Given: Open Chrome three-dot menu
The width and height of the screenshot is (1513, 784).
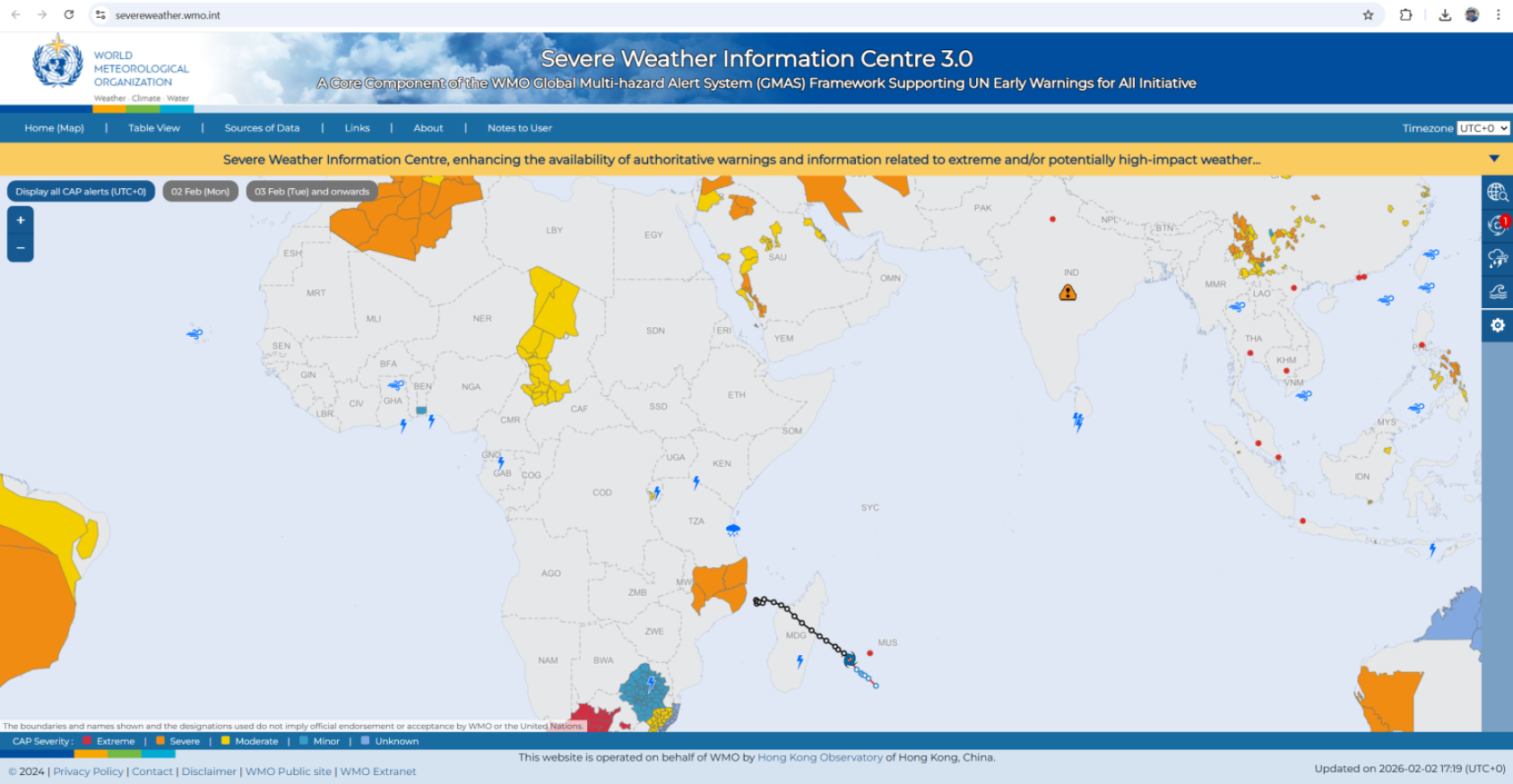Looking at the screenshot, I should point(1498,14).
